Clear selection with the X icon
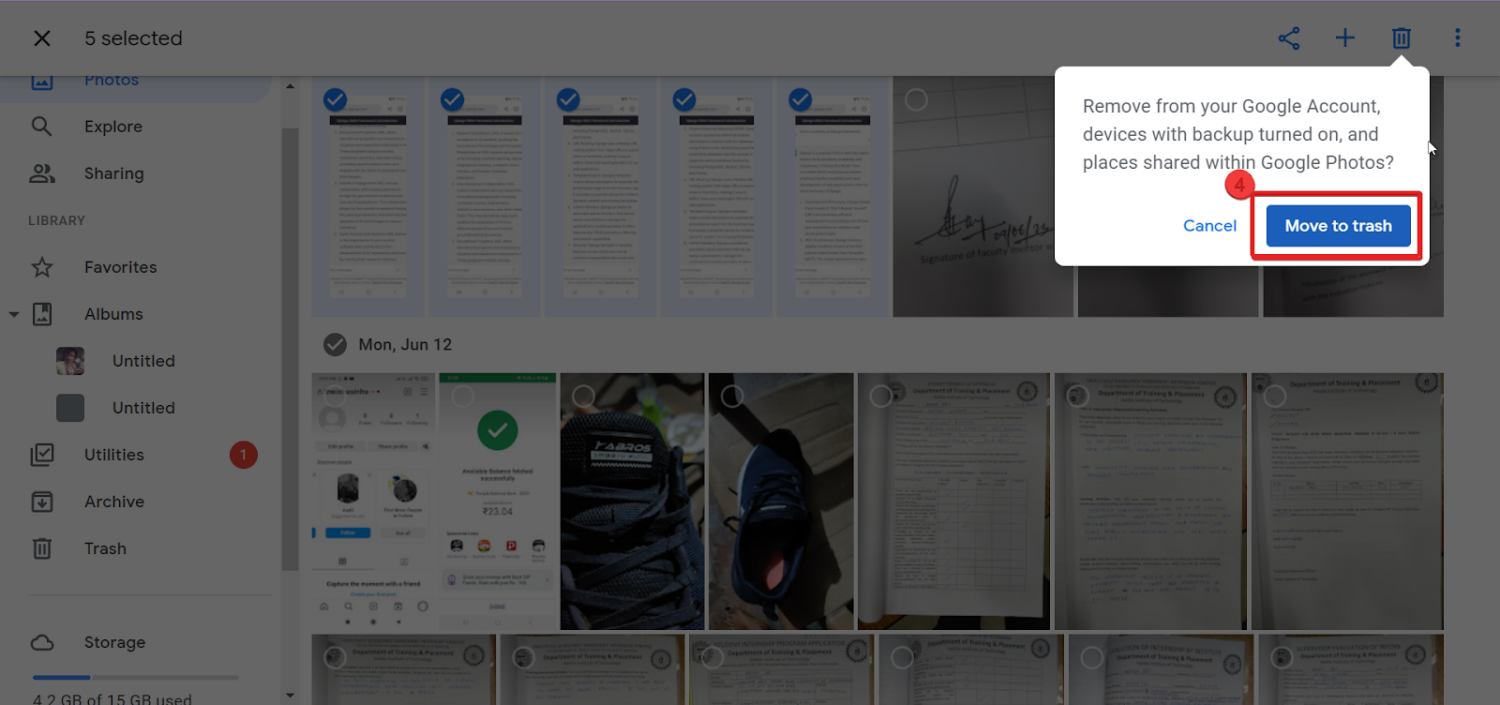 click(42, 38)
